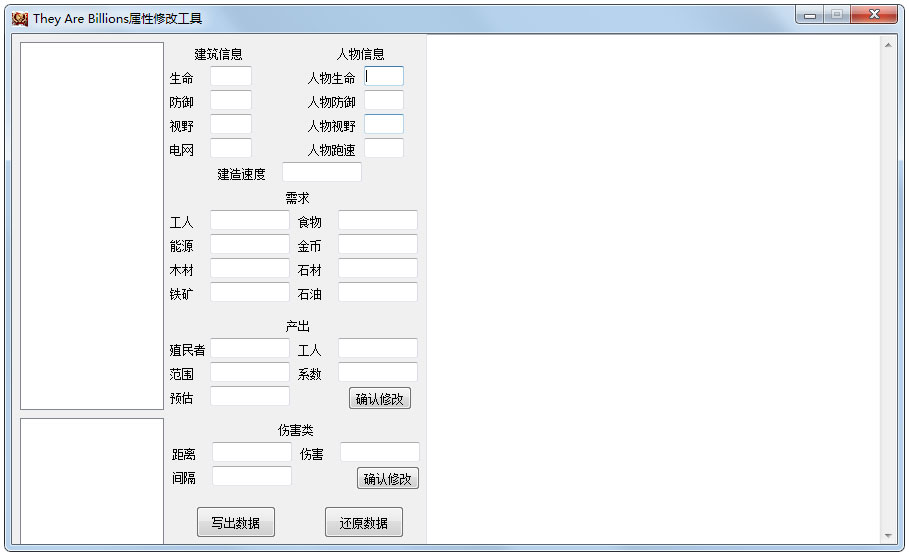The width and height of the screenshot is (909, 557).
Task: Focus the 人物跑速 text box
Action: coord(384,148)
